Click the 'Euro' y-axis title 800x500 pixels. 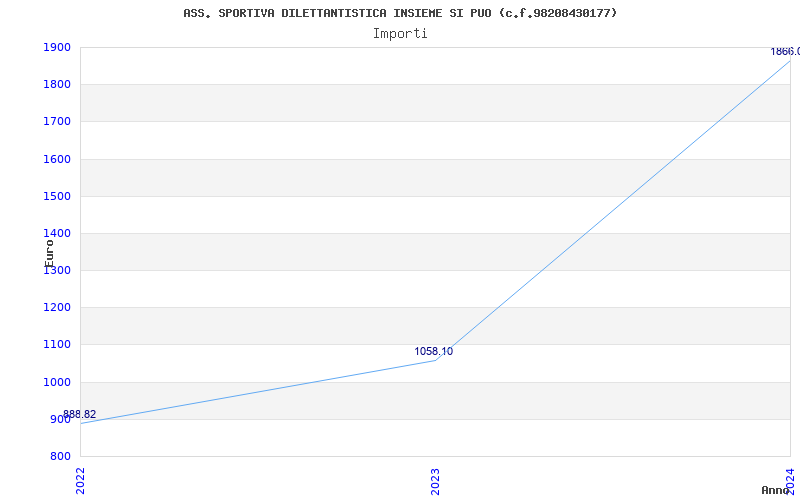pos(49,253)
